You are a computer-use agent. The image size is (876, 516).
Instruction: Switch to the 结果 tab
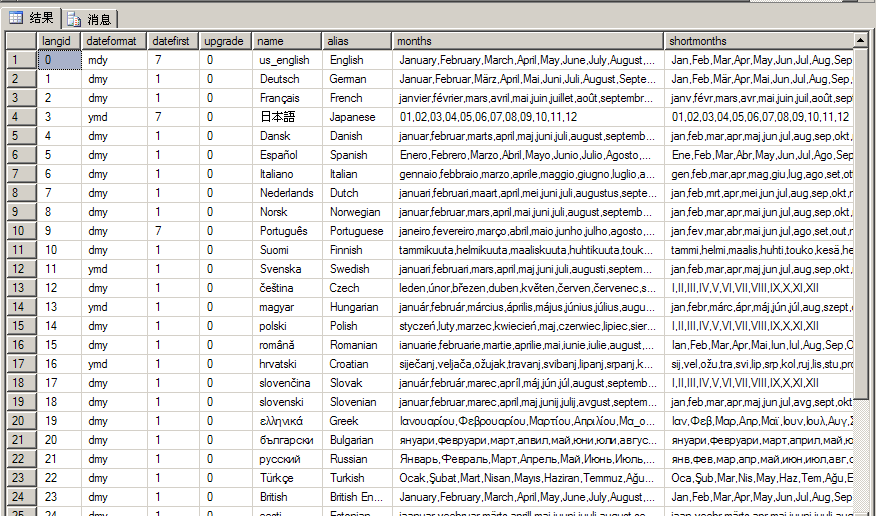(x=31, y=18)
